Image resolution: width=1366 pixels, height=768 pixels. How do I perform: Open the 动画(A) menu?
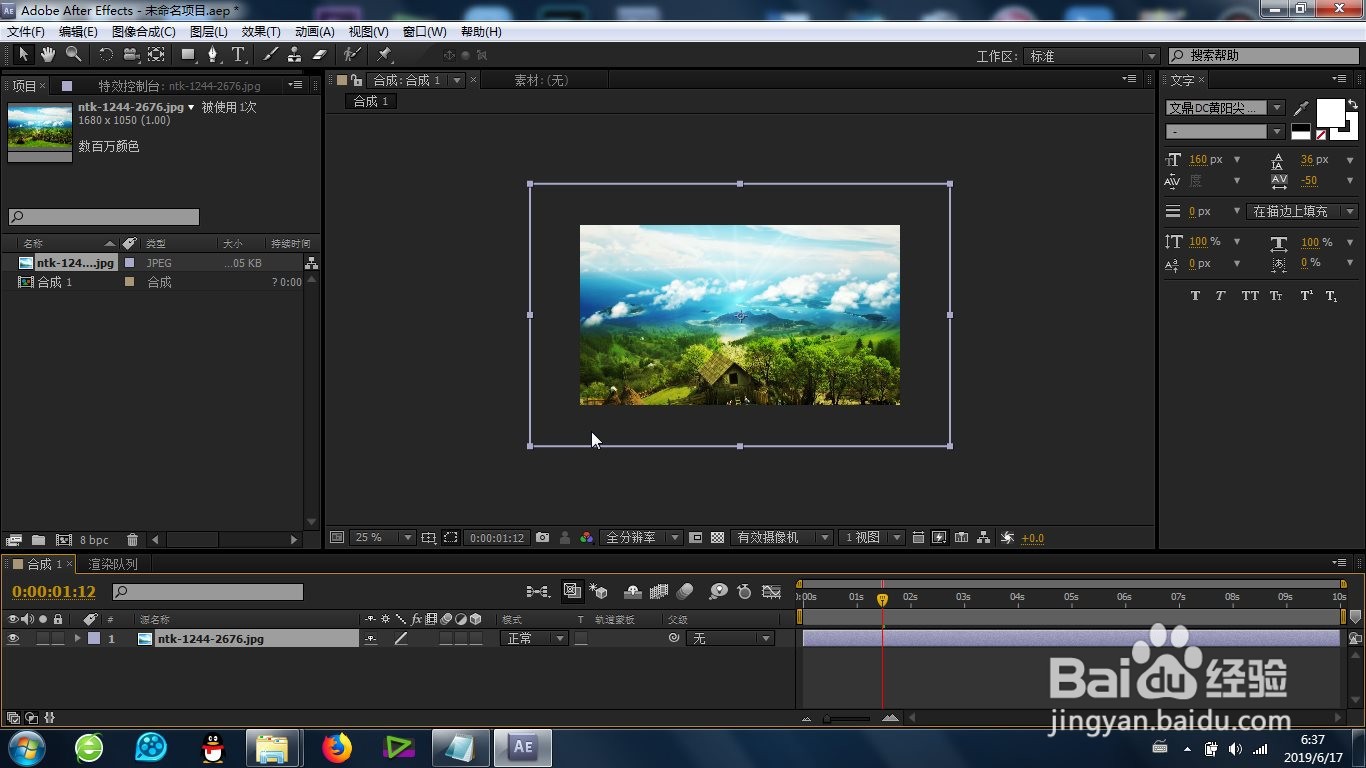[315, 31]
